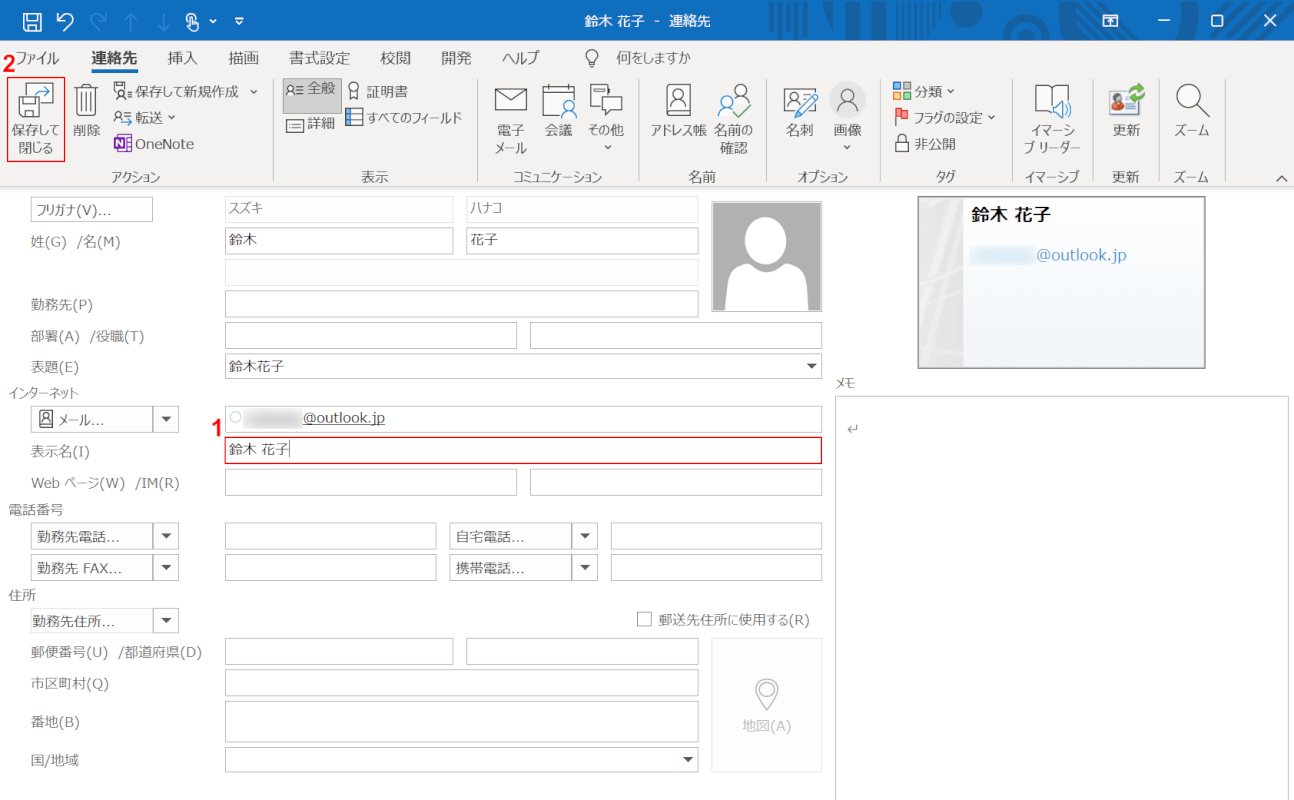The width and height of the screenshot is (1294, 800).
Task: Open the Draw (描画) tab
Action: (x=243, y=58)
